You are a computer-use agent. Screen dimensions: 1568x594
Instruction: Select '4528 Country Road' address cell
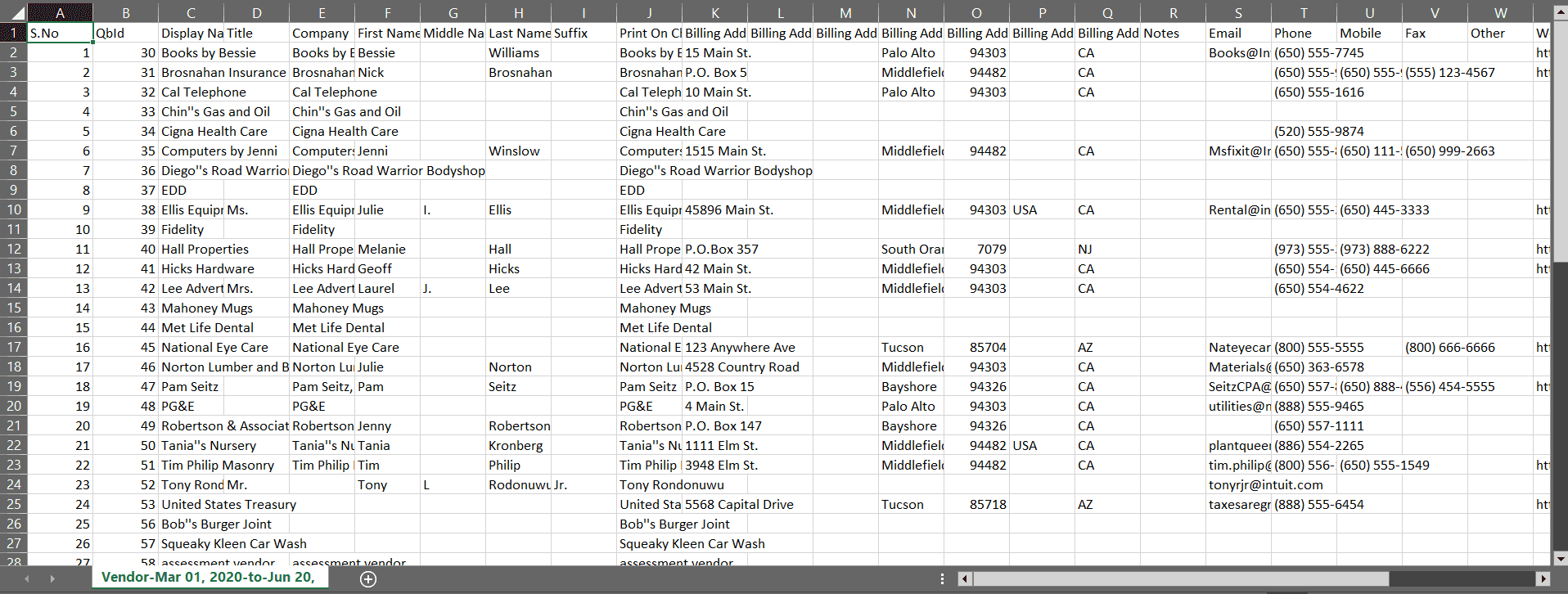(714, 367)
